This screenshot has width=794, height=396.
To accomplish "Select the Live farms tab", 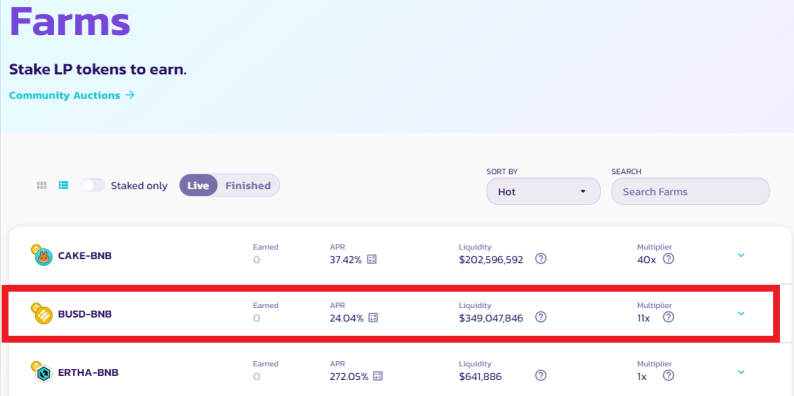I will tap(198, 185).
